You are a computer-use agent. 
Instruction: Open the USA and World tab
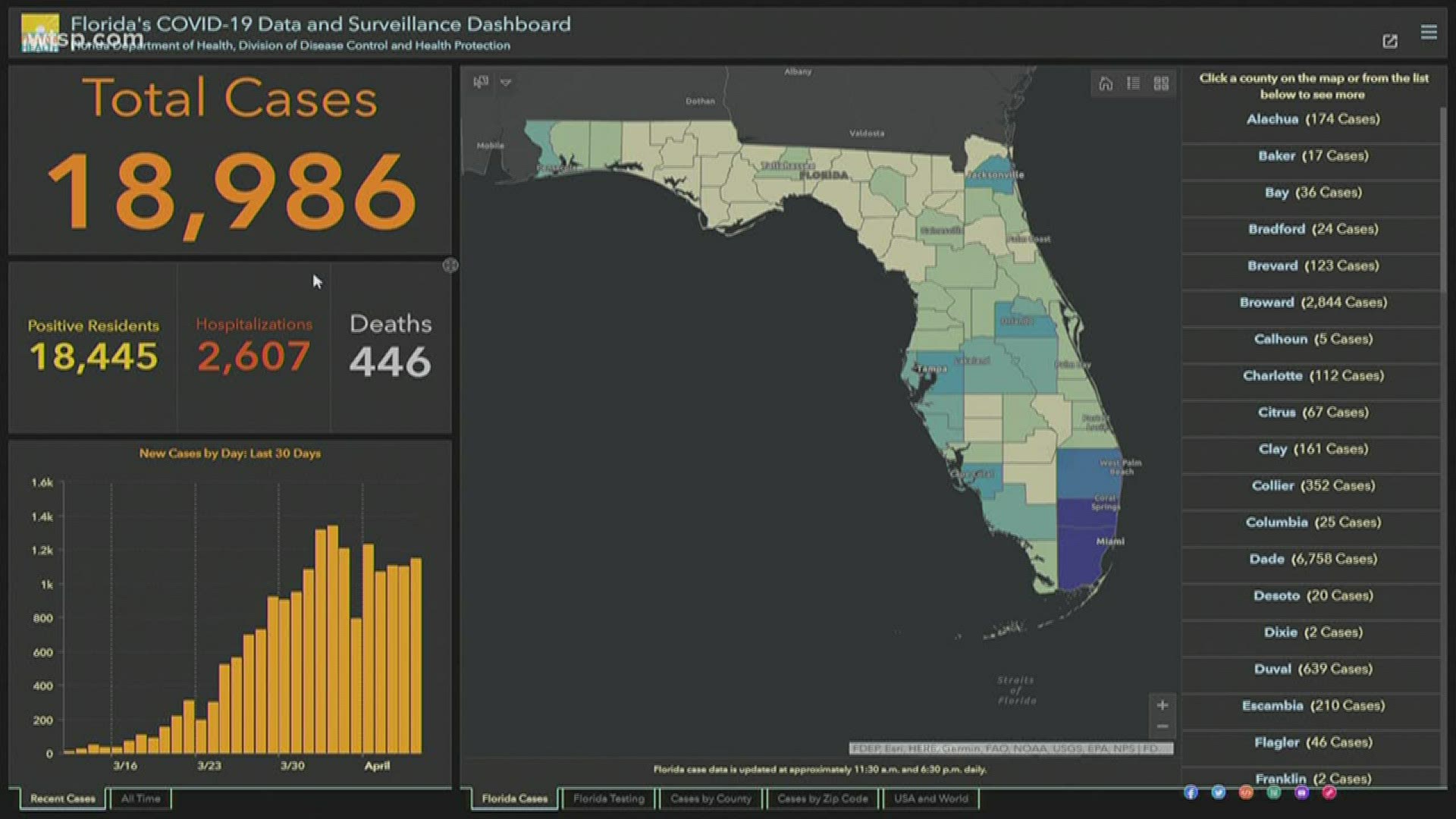click(931, 799)
